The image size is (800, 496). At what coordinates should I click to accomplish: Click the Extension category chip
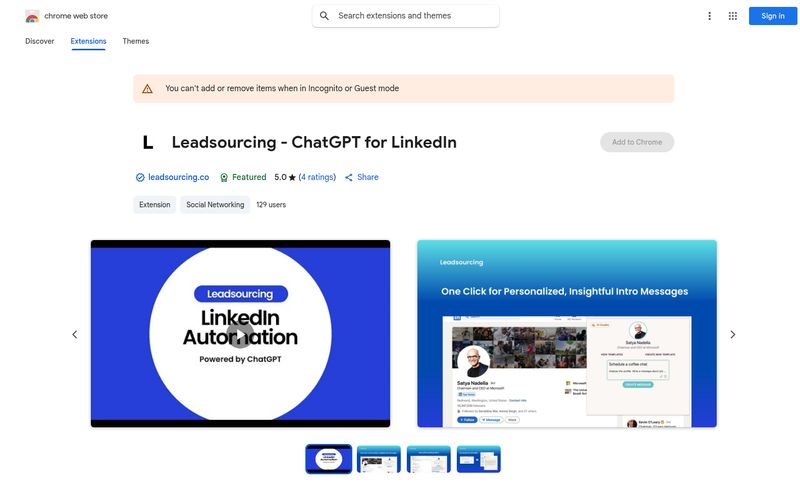155,205
